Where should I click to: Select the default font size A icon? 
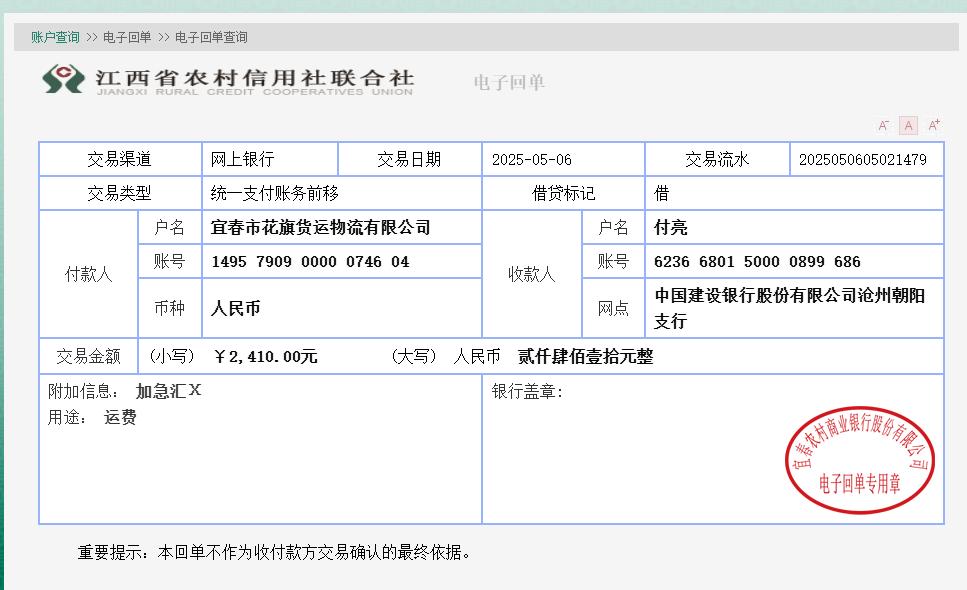tap(908, 125)
